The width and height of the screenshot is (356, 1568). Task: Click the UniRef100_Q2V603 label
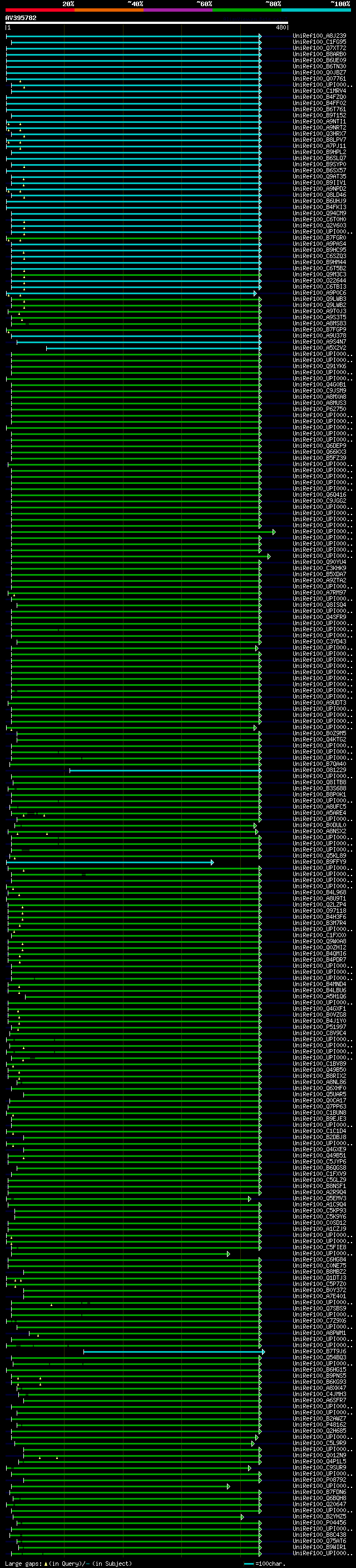coord(319,225)
